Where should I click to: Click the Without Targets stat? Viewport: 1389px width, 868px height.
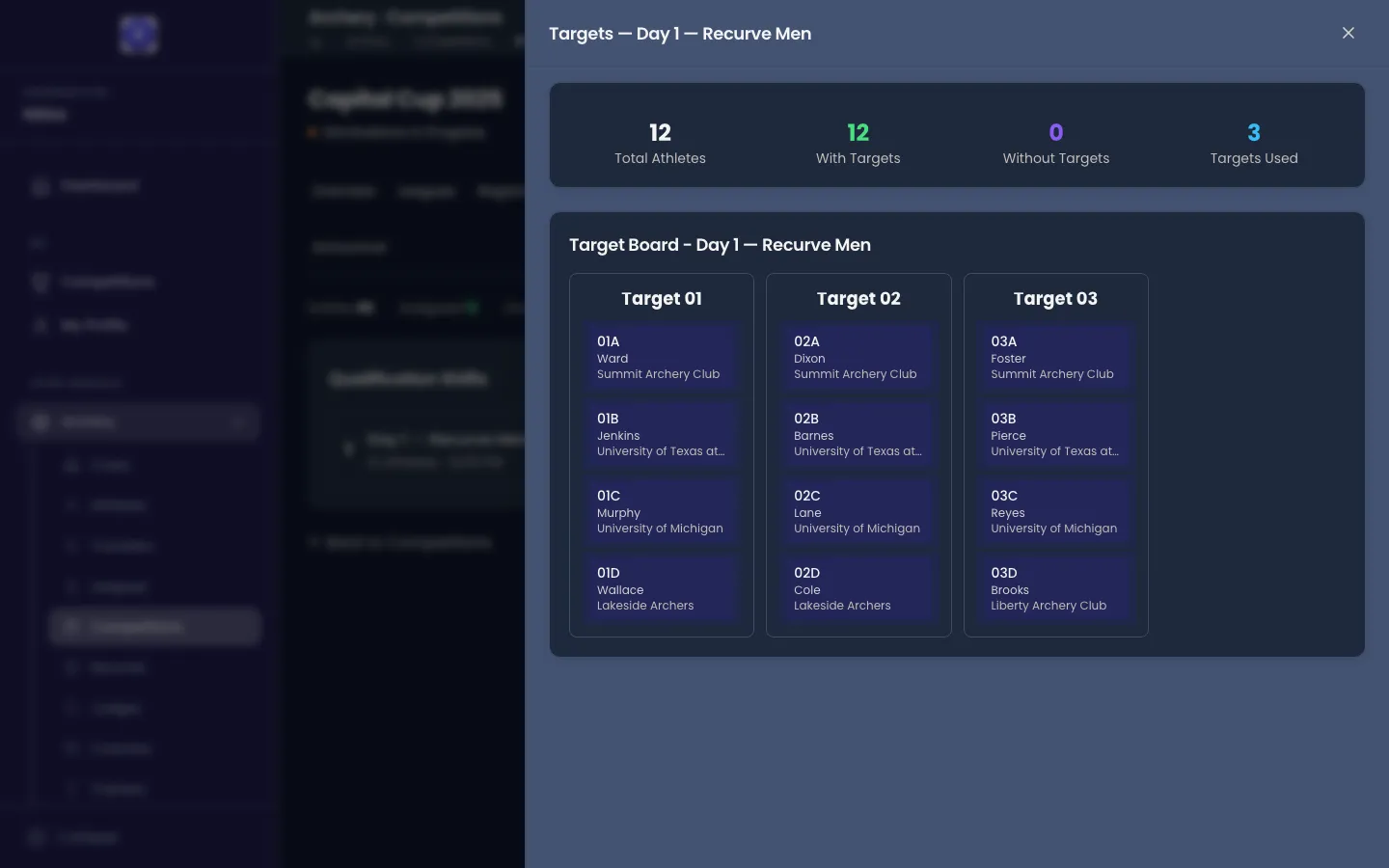pyautogui.click(x=1055, y=144)
